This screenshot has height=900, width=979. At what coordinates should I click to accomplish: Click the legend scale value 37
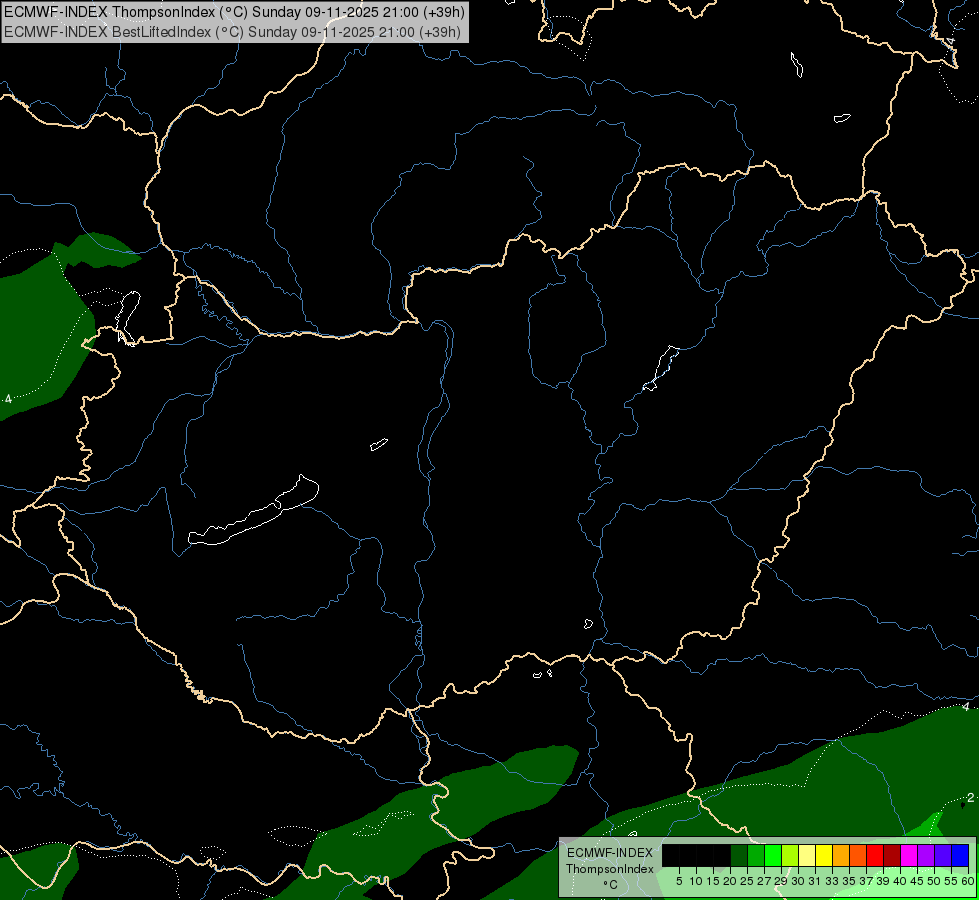[x=866, y=881]
